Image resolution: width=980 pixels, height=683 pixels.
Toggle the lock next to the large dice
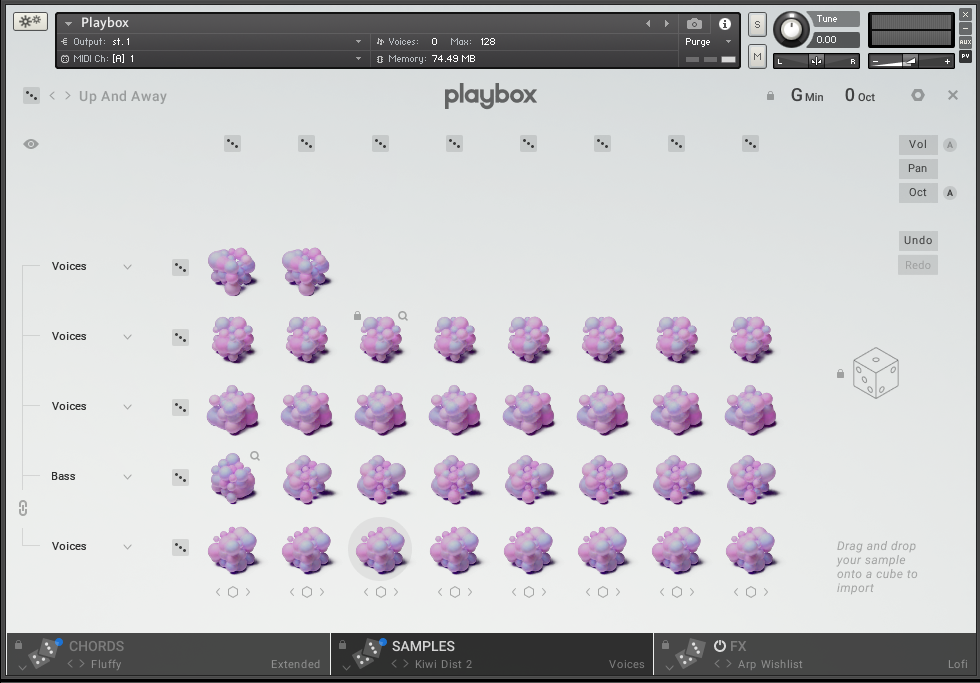[x=840, y=373]
